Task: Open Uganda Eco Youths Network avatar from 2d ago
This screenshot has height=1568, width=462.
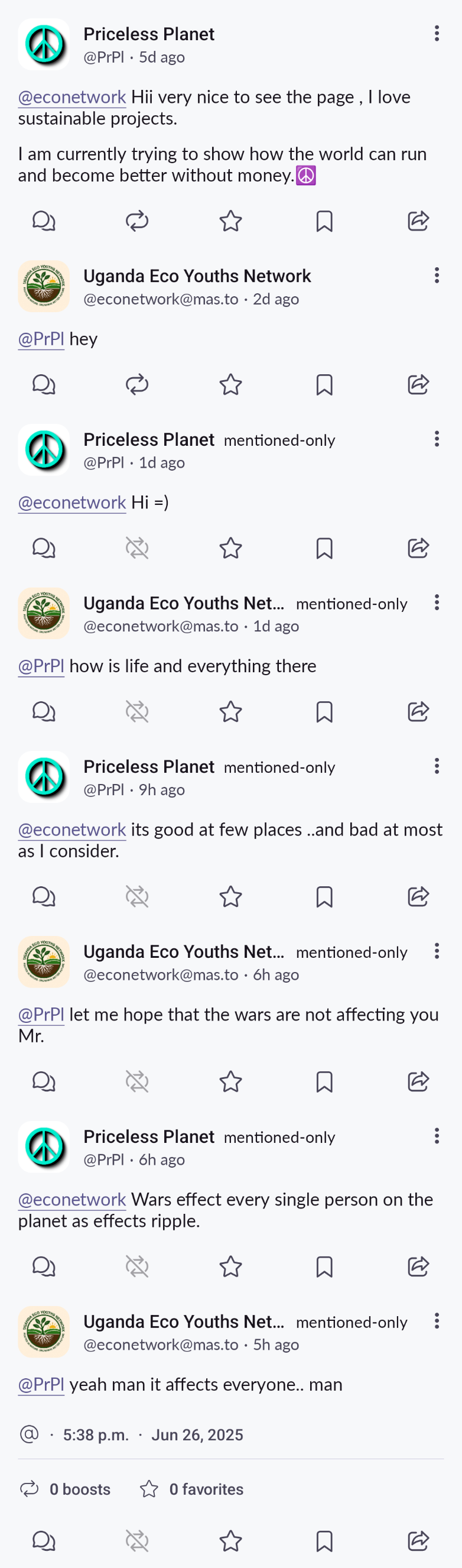Action: [44, 287]
